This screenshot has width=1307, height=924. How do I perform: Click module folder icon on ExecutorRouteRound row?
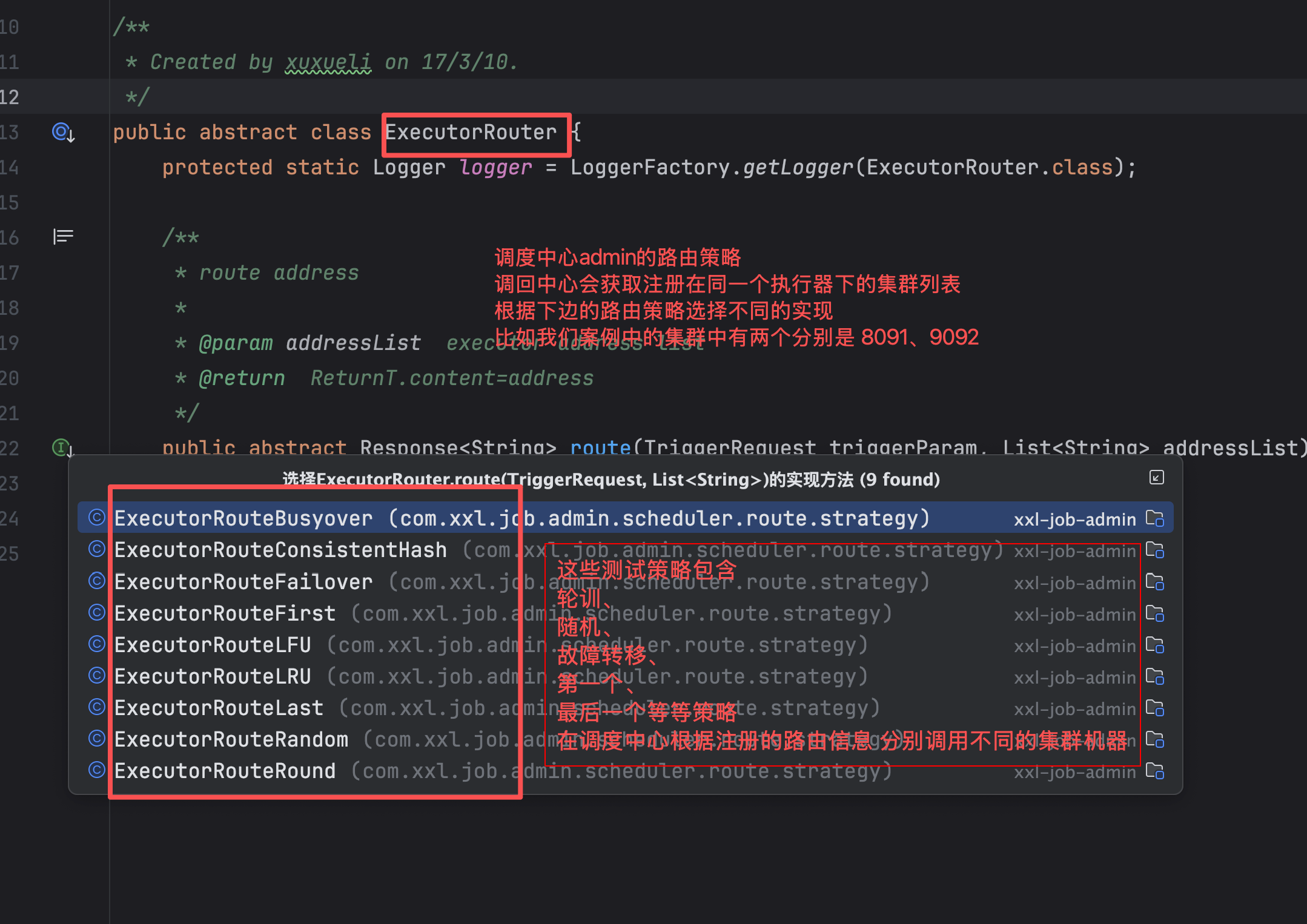[1155, 771]
